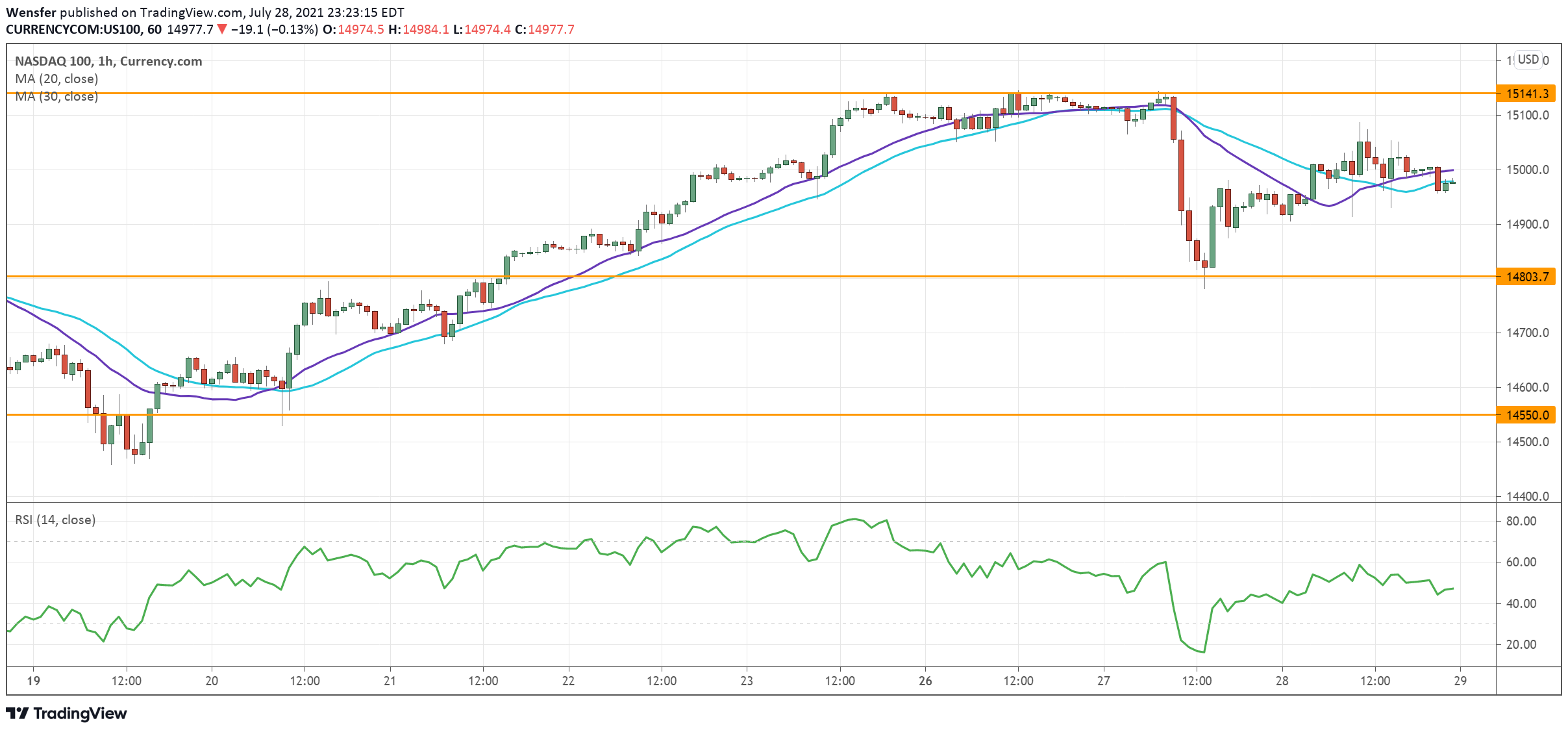
Task: Select the 14803.7 orange price label
Action: (1526, 277)
